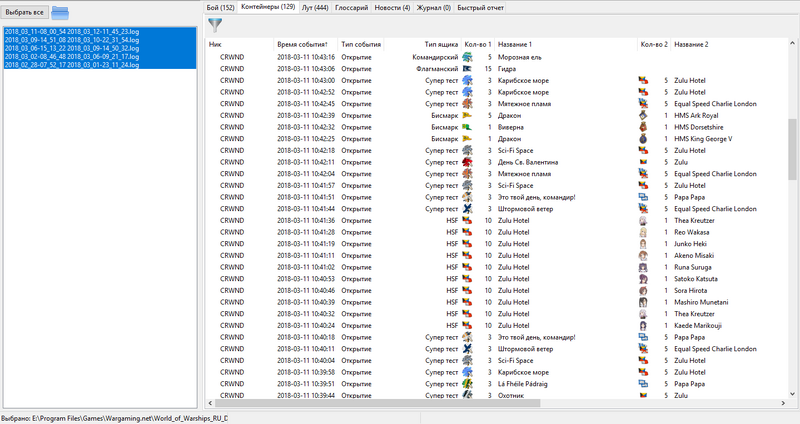
Task: Click Reo Wakasa commander portrait icon
Action: point(642,232)
